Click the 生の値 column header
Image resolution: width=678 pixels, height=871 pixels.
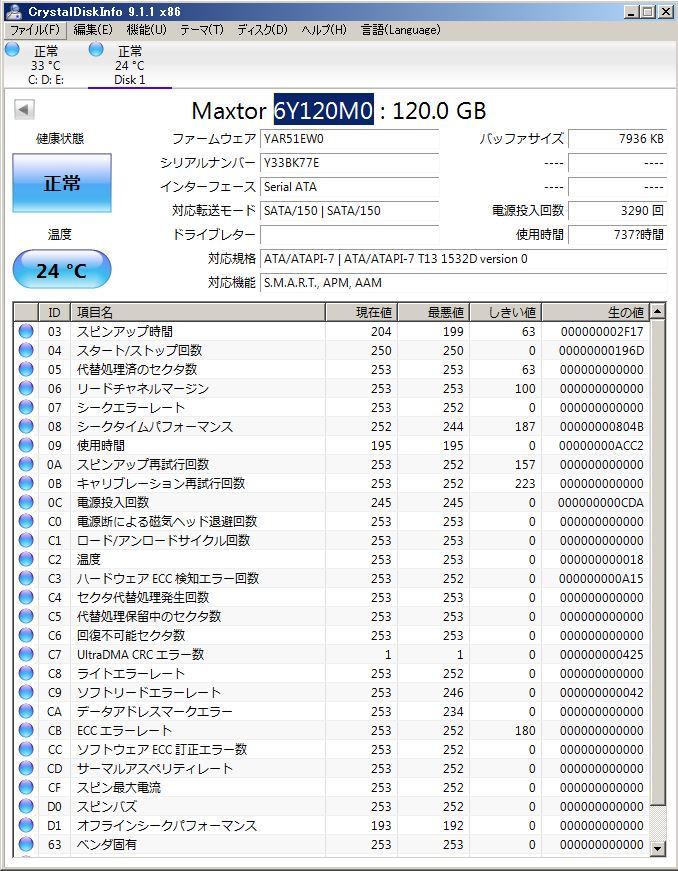coord(595,312)
